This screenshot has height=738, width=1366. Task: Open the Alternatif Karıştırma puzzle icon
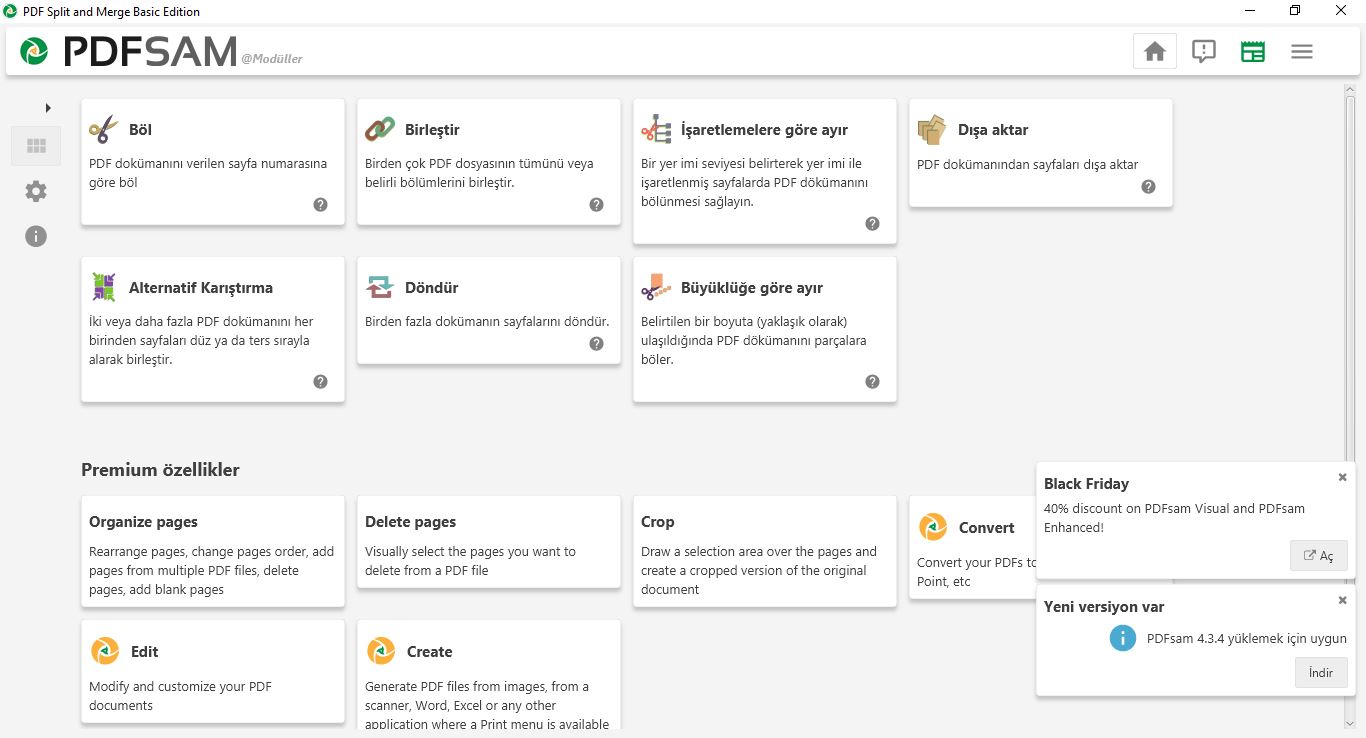pyautogui.click(x=104, y=288)
